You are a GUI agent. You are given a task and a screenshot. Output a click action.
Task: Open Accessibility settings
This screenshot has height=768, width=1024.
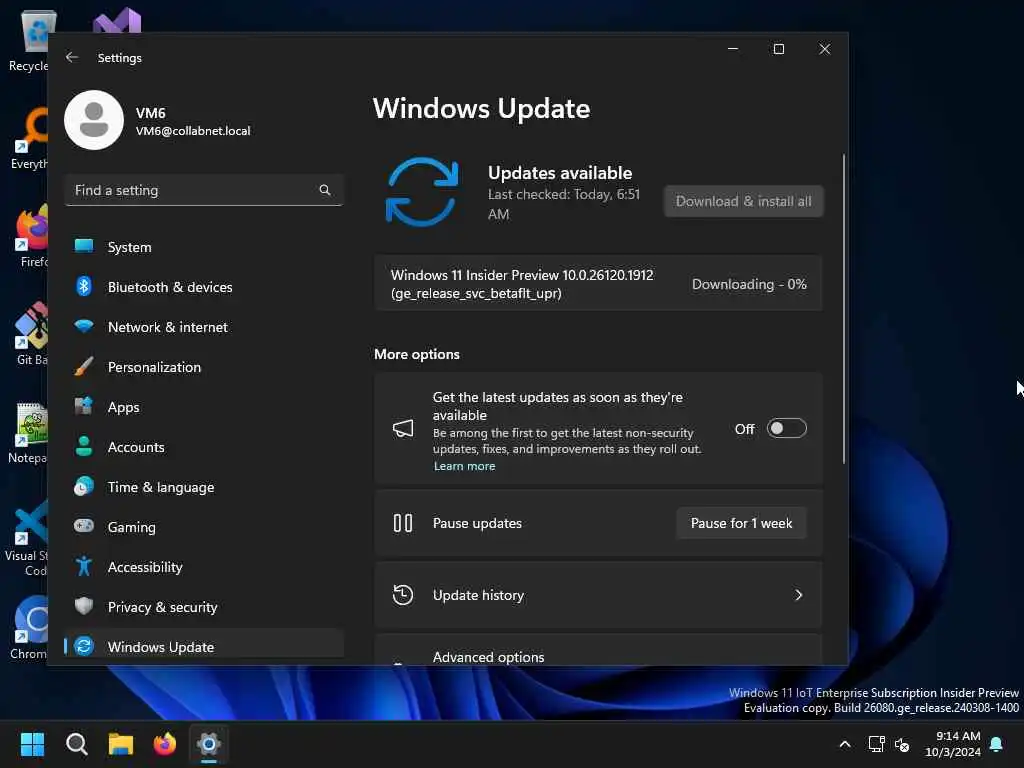(204, 567)
